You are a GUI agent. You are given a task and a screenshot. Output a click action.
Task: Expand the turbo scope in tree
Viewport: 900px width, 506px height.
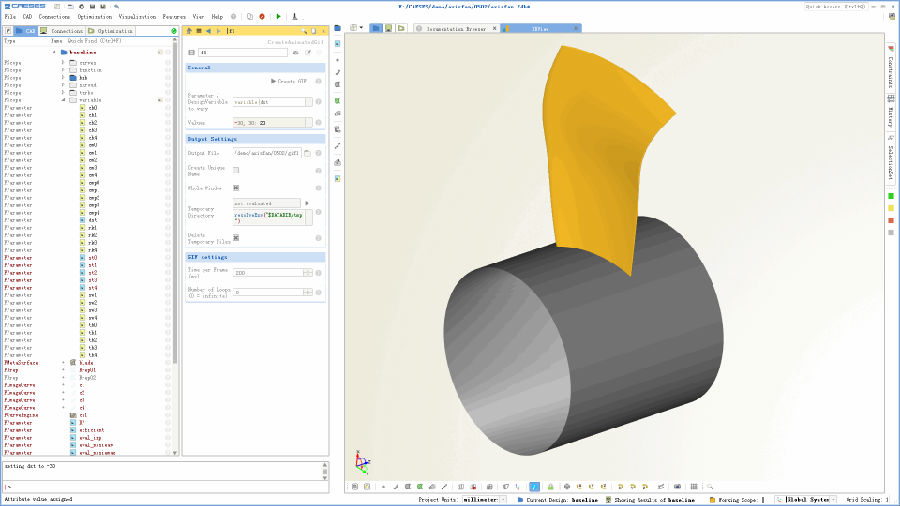point(63,92)
